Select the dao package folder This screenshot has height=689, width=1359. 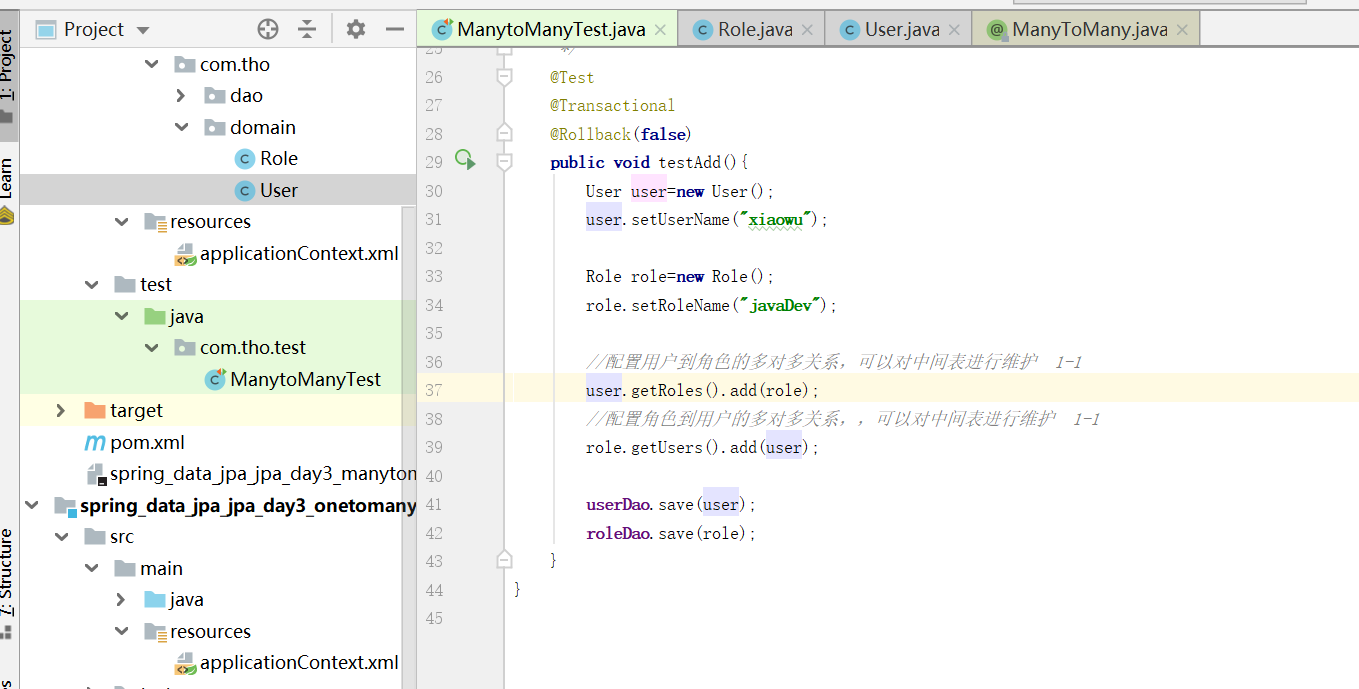(x=234, y=95)
